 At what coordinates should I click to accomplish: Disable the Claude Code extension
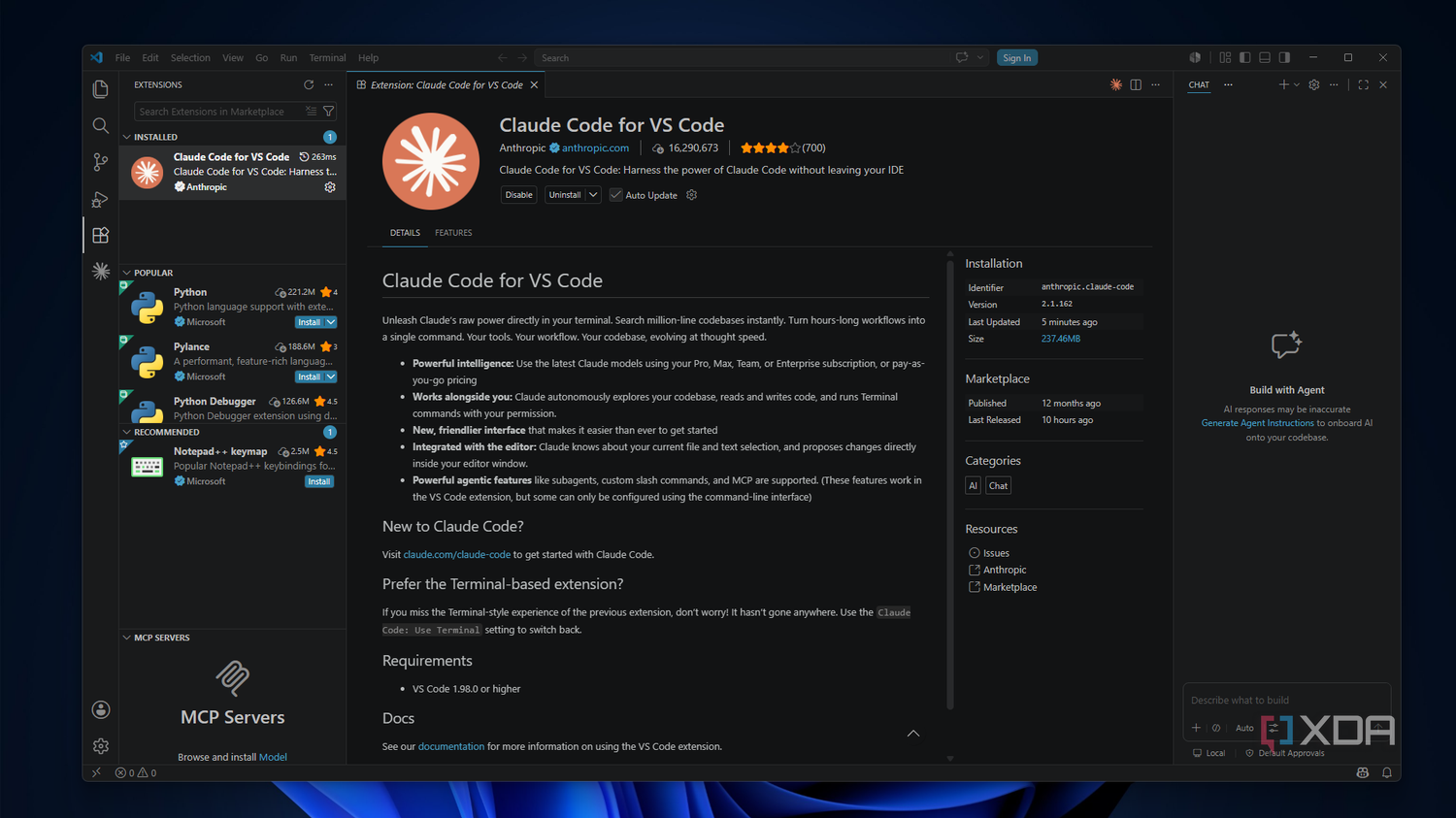pos(518,195)
